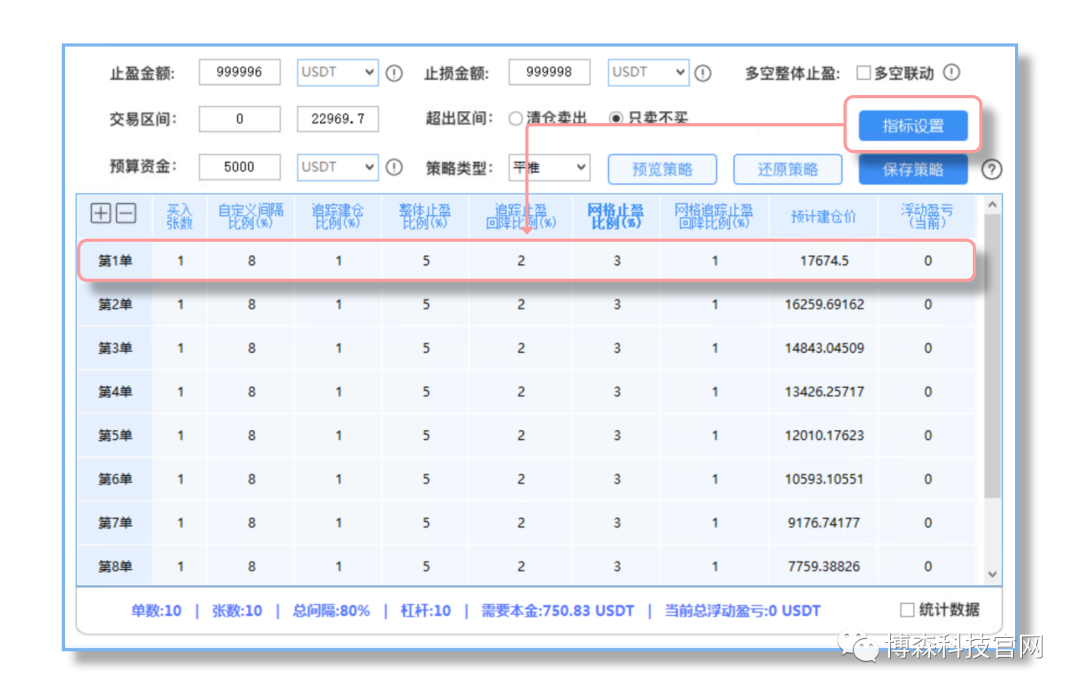The height and width of the screenshot is (694, 1080).
Task: Click the 网格追踪止盈回降比例(%) column header
Action: click(x=714, y=216)
